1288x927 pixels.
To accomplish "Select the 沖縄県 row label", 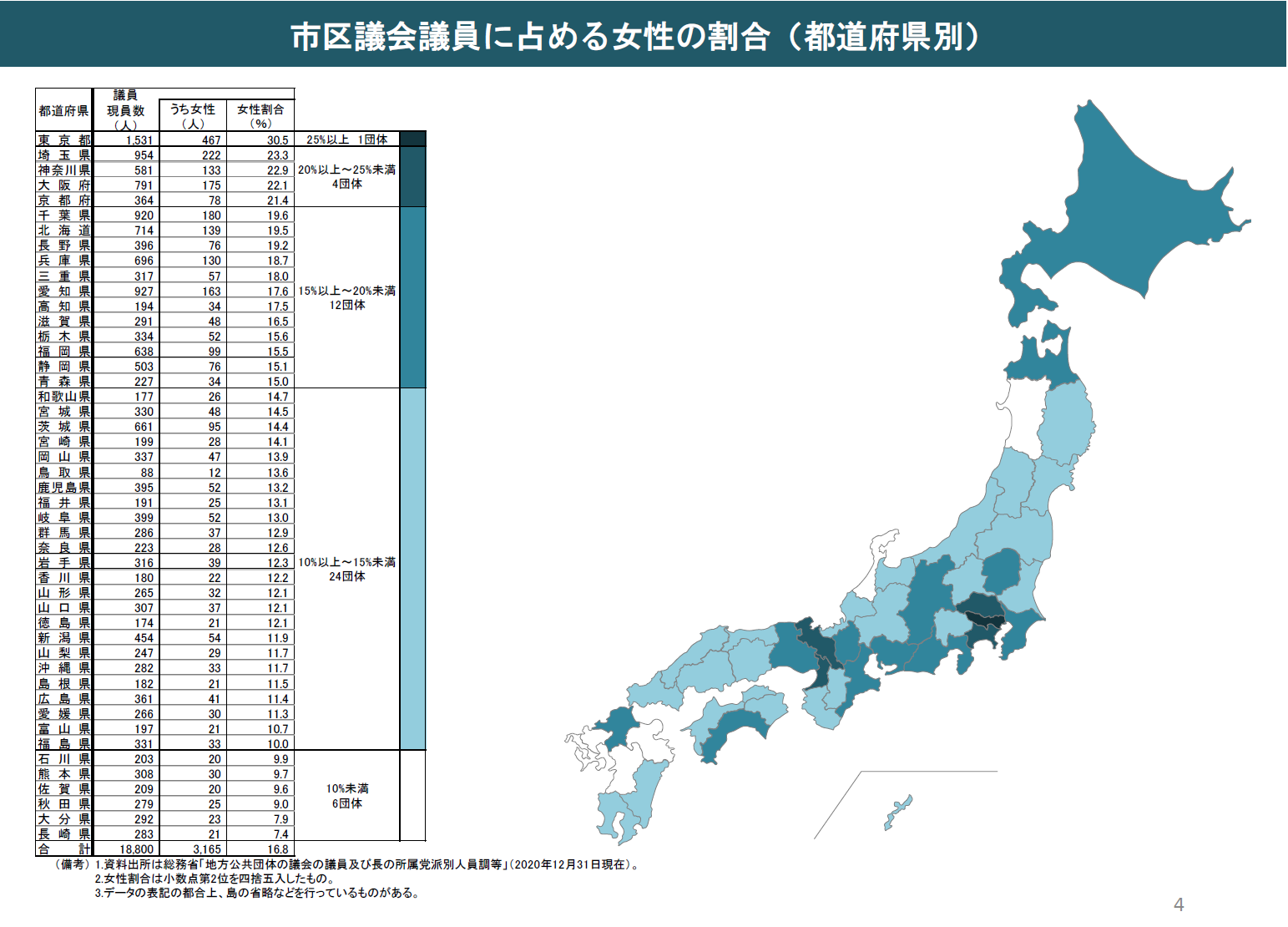I will 63,668.
